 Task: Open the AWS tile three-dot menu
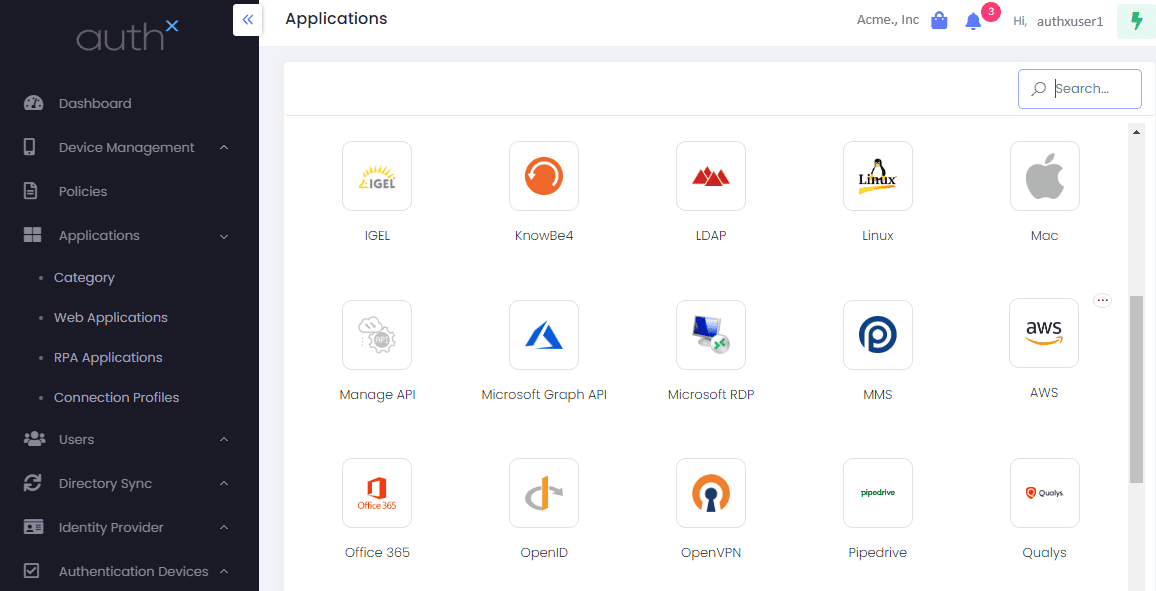click(x=1102, y=300)
